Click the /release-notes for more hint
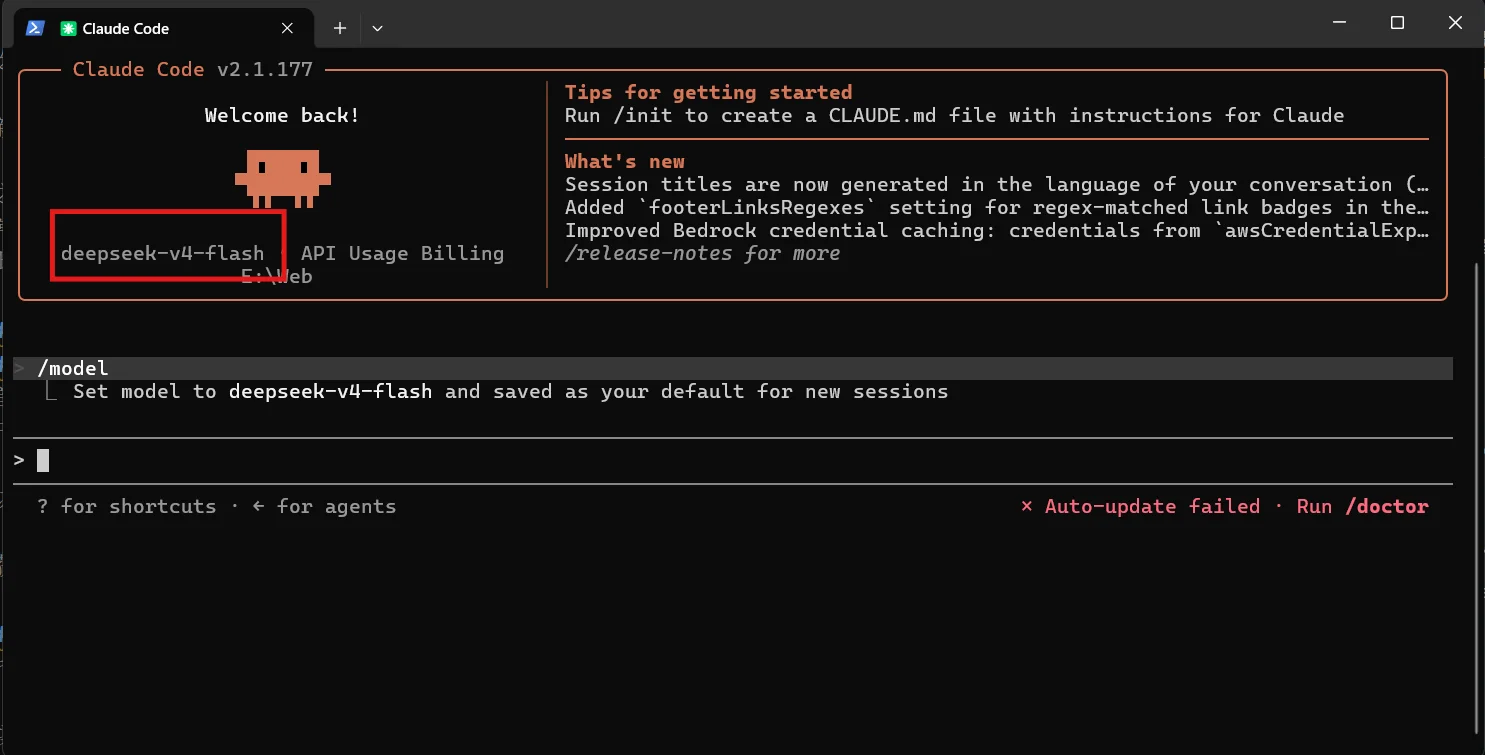This screenshot has width=1485, height=755. pyautogui.click(x=702, y=253)
